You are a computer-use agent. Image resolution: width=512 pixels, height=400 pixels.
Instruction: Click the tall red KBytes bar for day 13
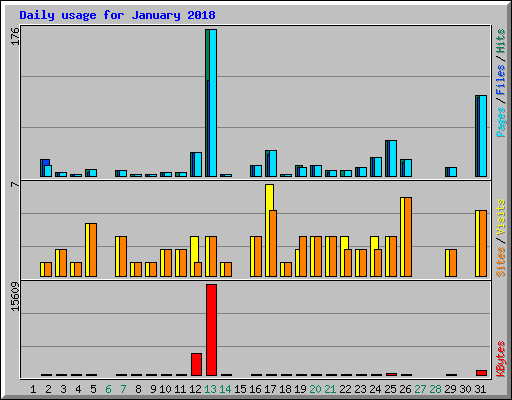click(211, 330)
